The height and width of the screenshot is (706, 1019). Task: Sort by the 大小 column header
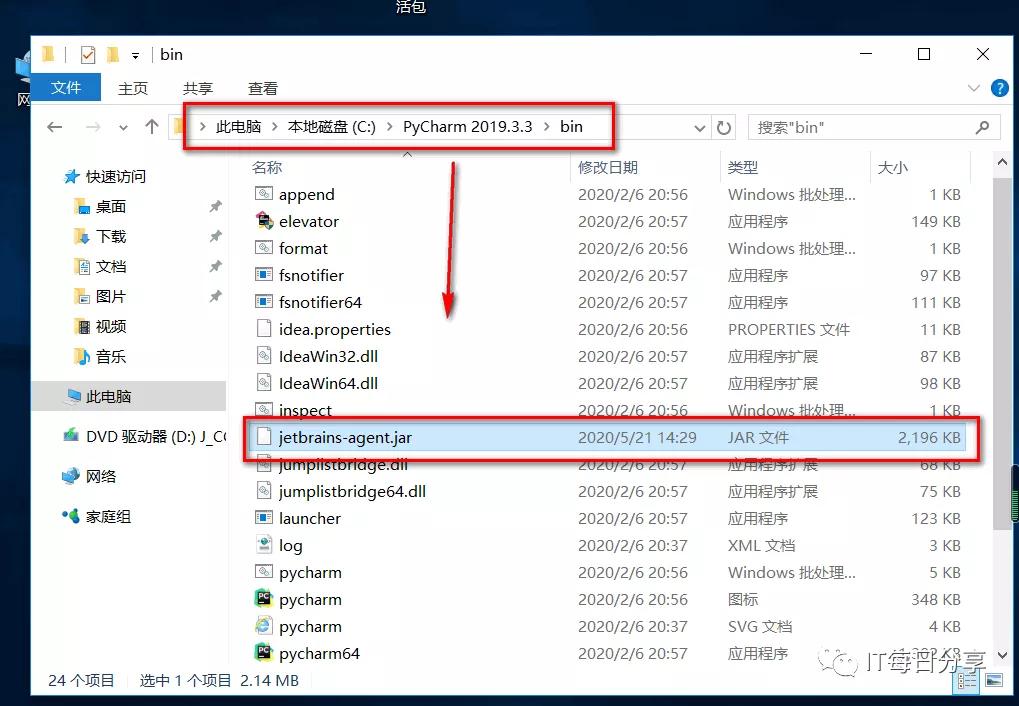coord(892,167)
